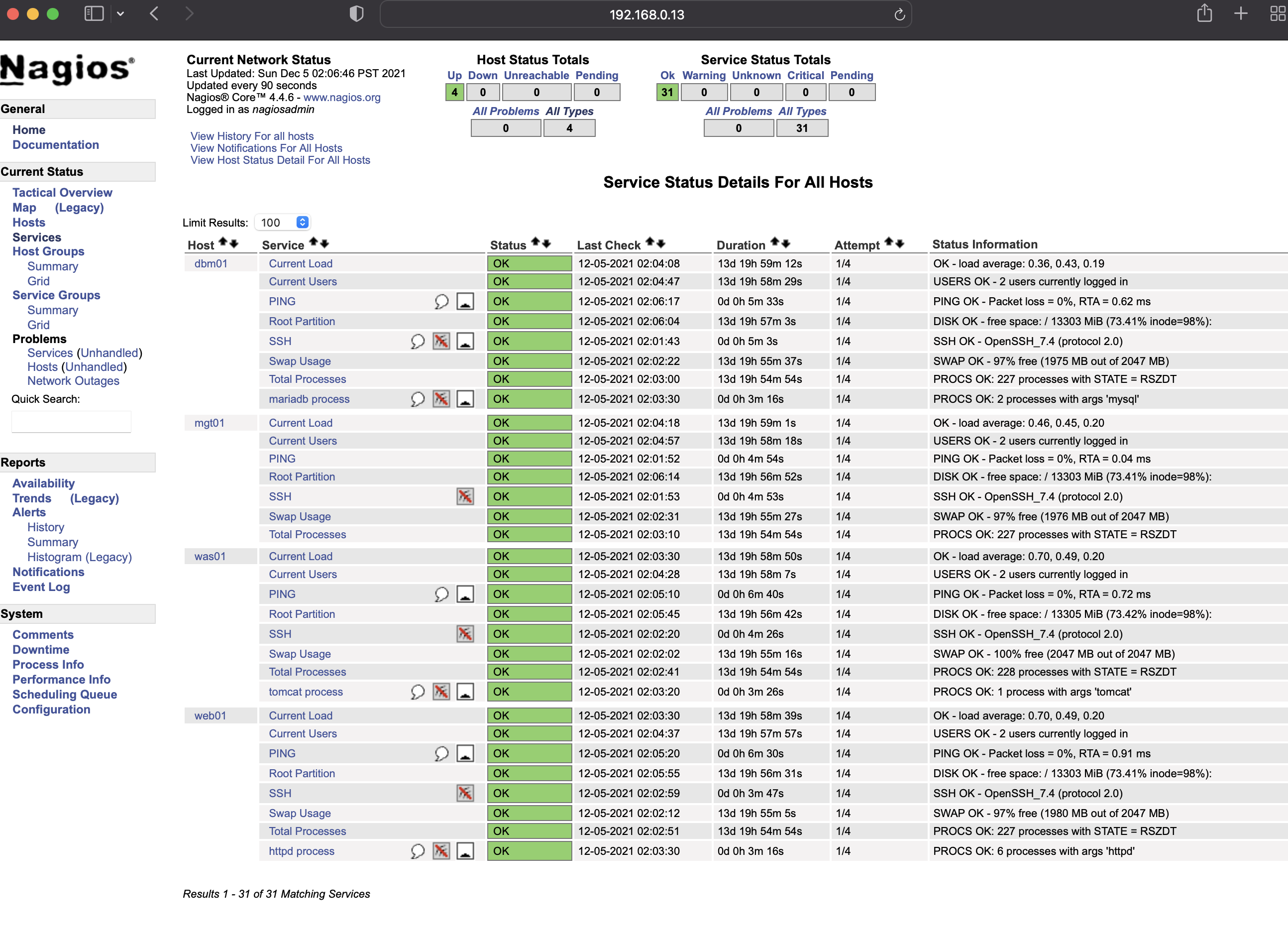Open the graph icon for tomcat process service

[x=466, y=692]
